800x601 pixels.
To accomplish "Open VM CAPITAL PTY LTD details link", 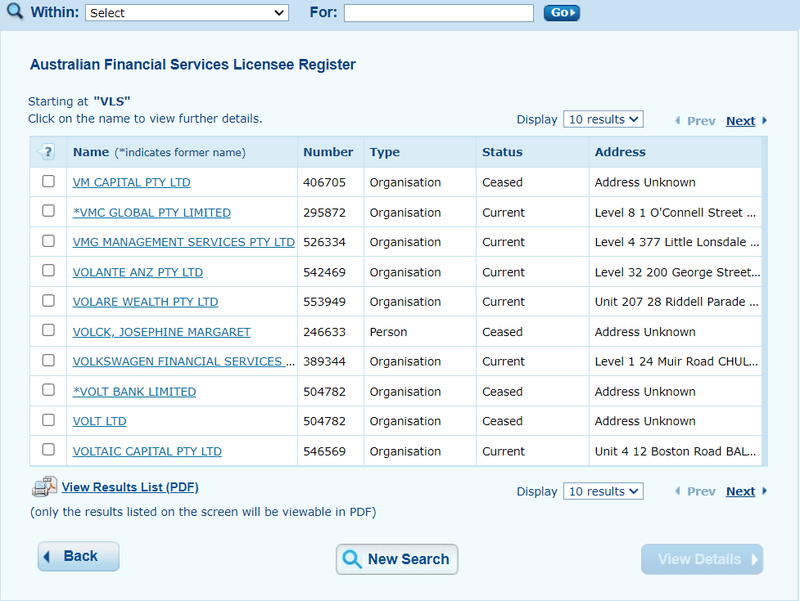I will coord(132,183).
